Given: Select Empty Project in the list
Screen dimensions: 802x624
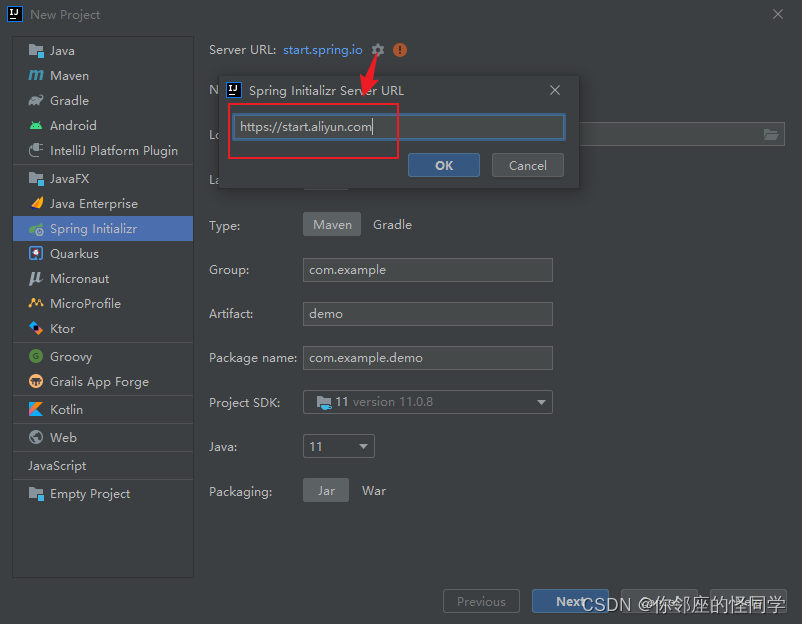Looking at the screenshot, I should [x=103, y=494].
